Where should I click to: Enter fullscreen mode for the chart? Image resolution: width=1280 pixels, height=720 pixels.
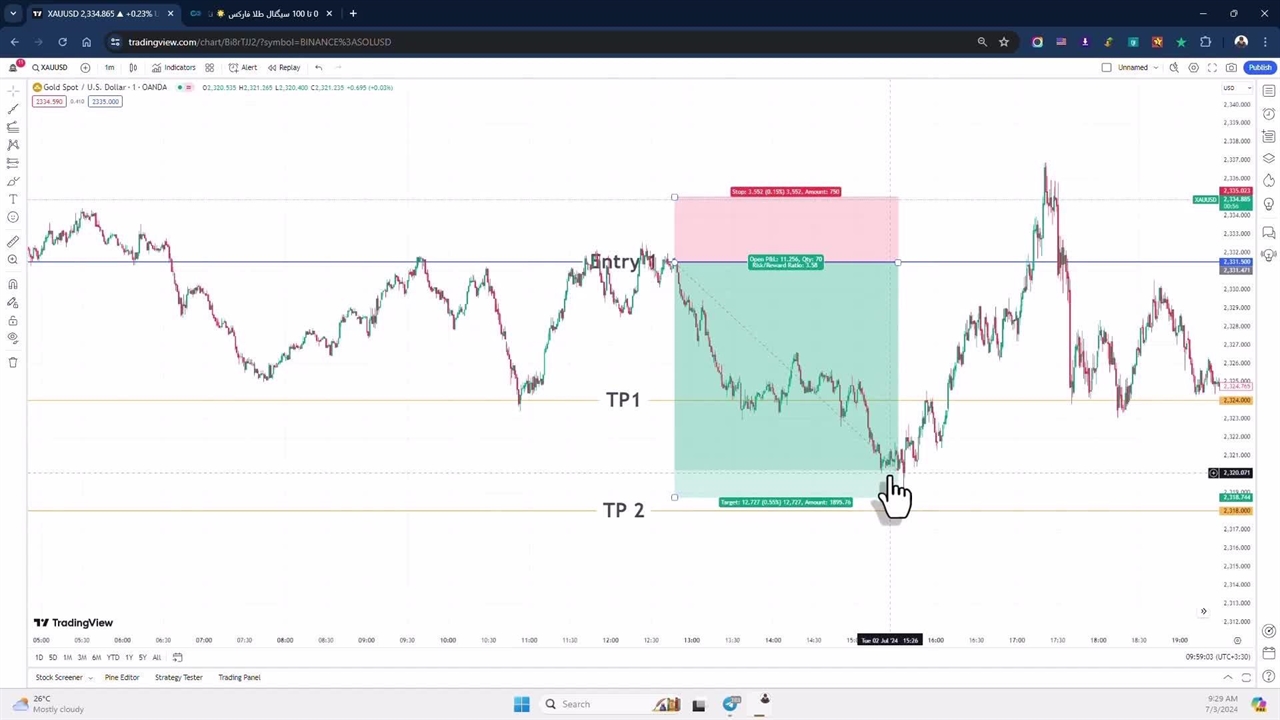(1212, 67)
